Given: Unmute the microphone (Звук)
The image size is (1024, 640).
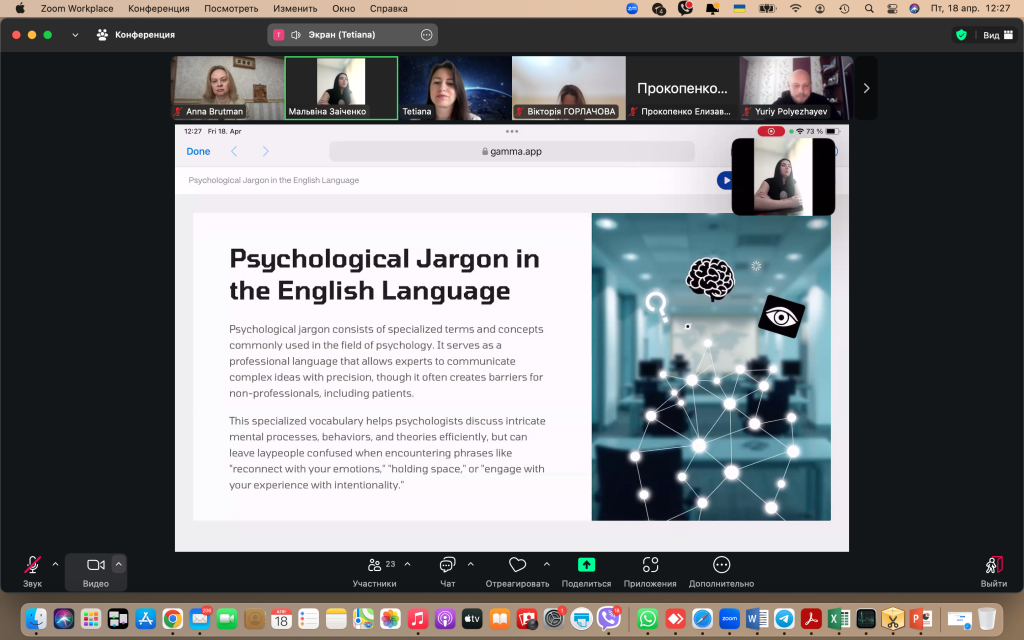Looking at the screenshot, I should [33, 566].
